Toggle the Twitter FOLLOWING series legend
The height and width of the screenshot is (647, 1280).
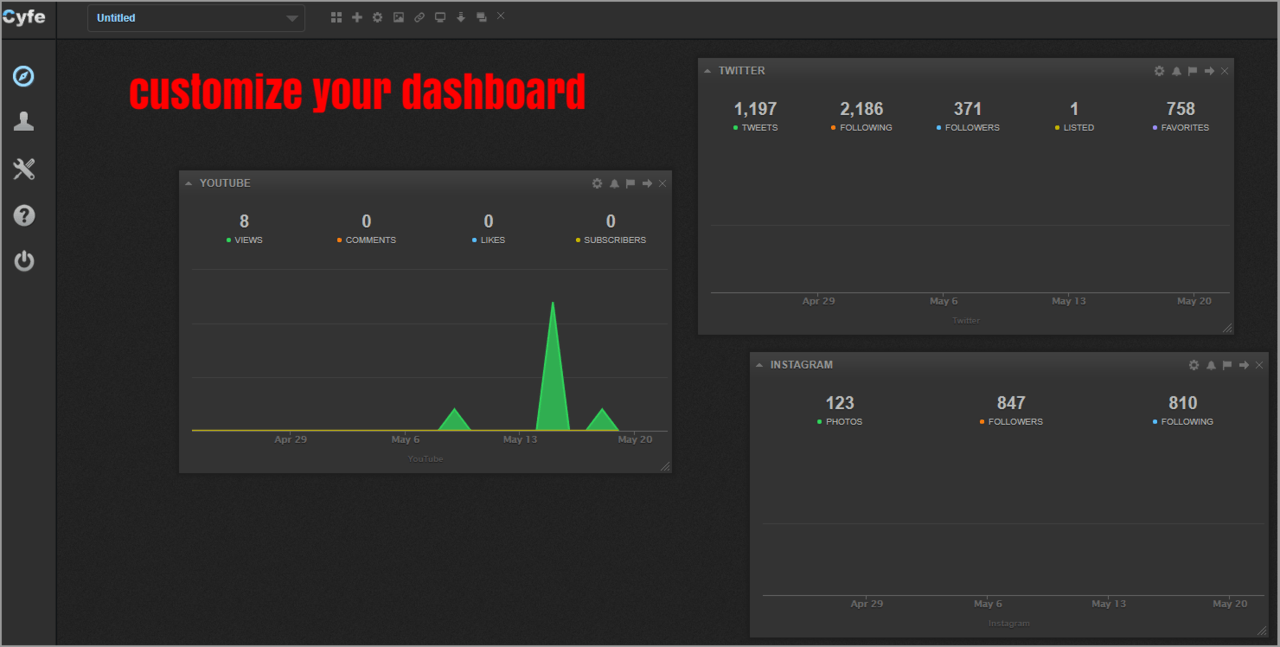[861, 128]
